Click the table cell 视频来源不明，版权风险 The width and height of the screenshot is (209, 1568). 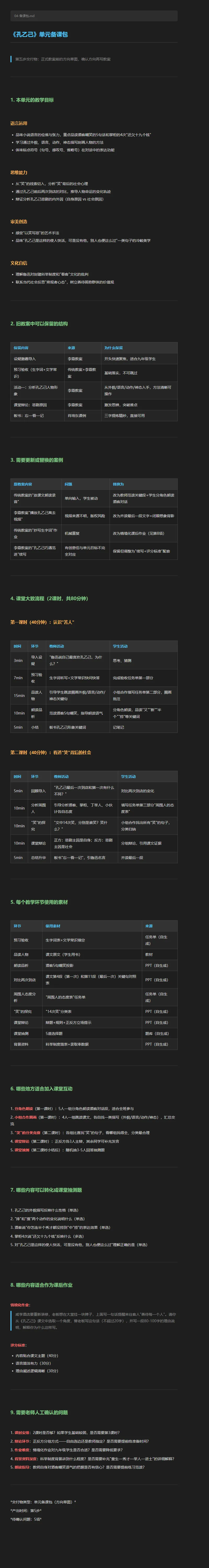85,516
